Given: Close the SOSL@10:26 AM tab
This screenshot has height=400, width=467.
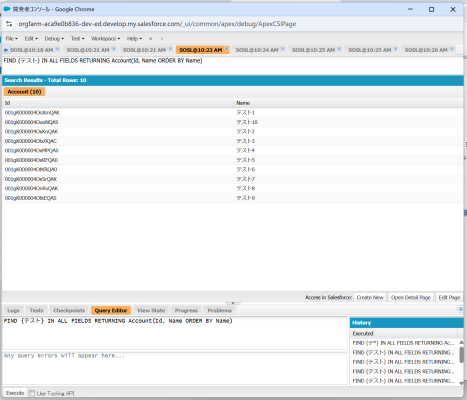Looking at the screenshot, I should point(452,49).
